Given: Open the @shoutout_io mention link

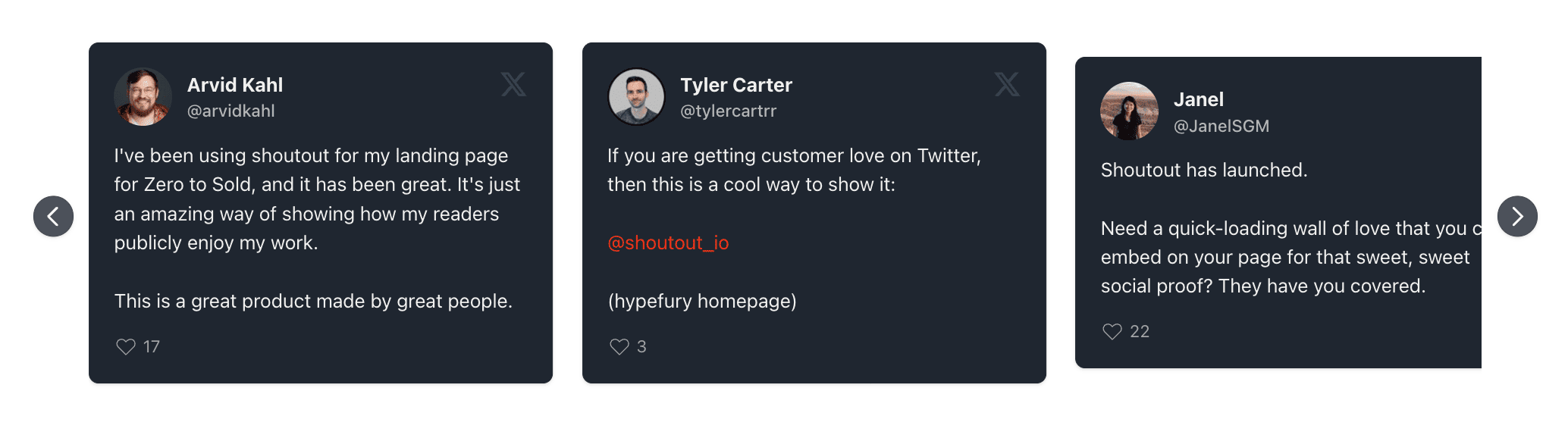Looking at the screenshot, I should coord(668,243).
